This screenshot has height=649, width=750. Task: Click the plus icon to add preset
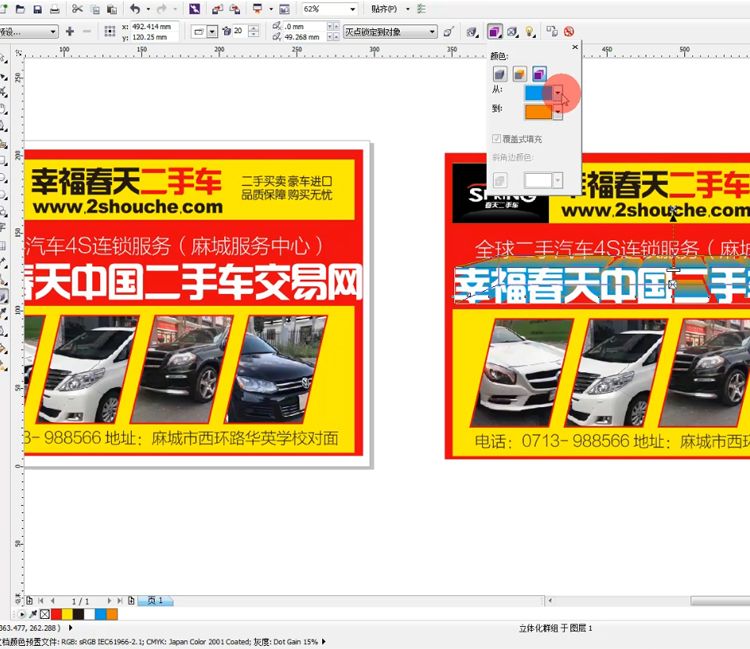click(x=70, y=32)
